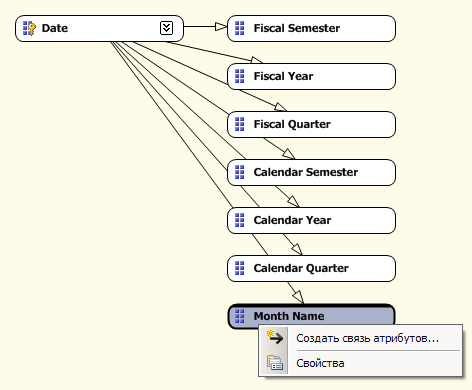
Task: Select the Fiscal Year node
Action: tap(311, 76)
